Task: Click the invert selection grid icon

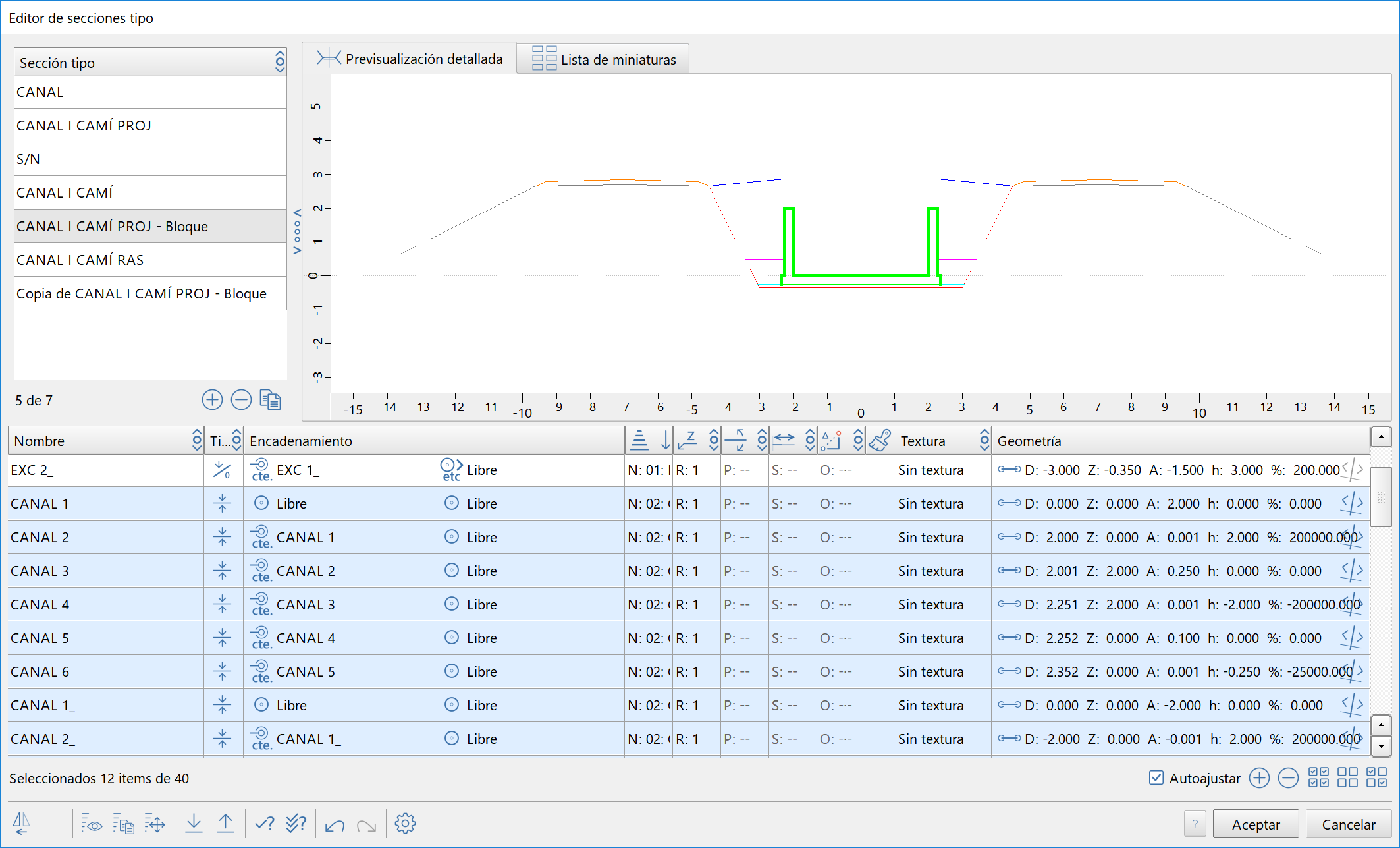Action: tap(1376, 778)
